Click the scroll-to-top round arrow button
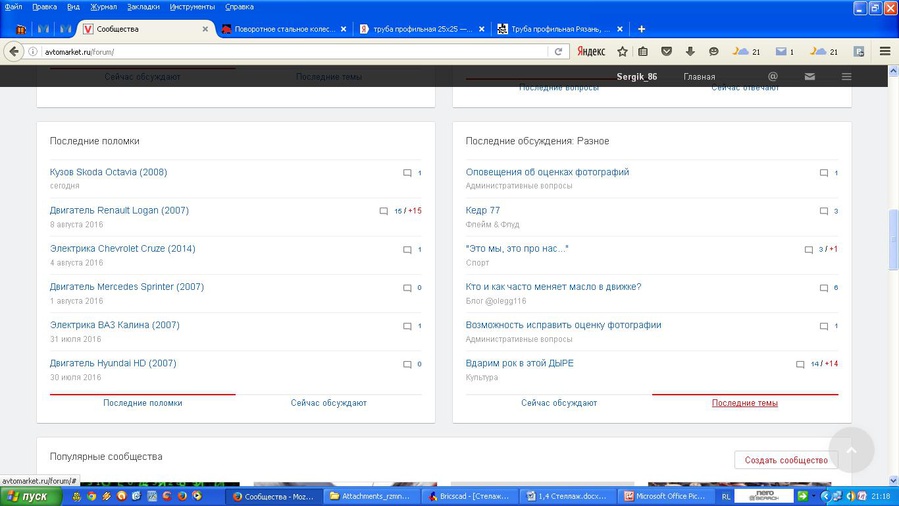Viewport: 899px width, 506px height. tap(851, 450)
